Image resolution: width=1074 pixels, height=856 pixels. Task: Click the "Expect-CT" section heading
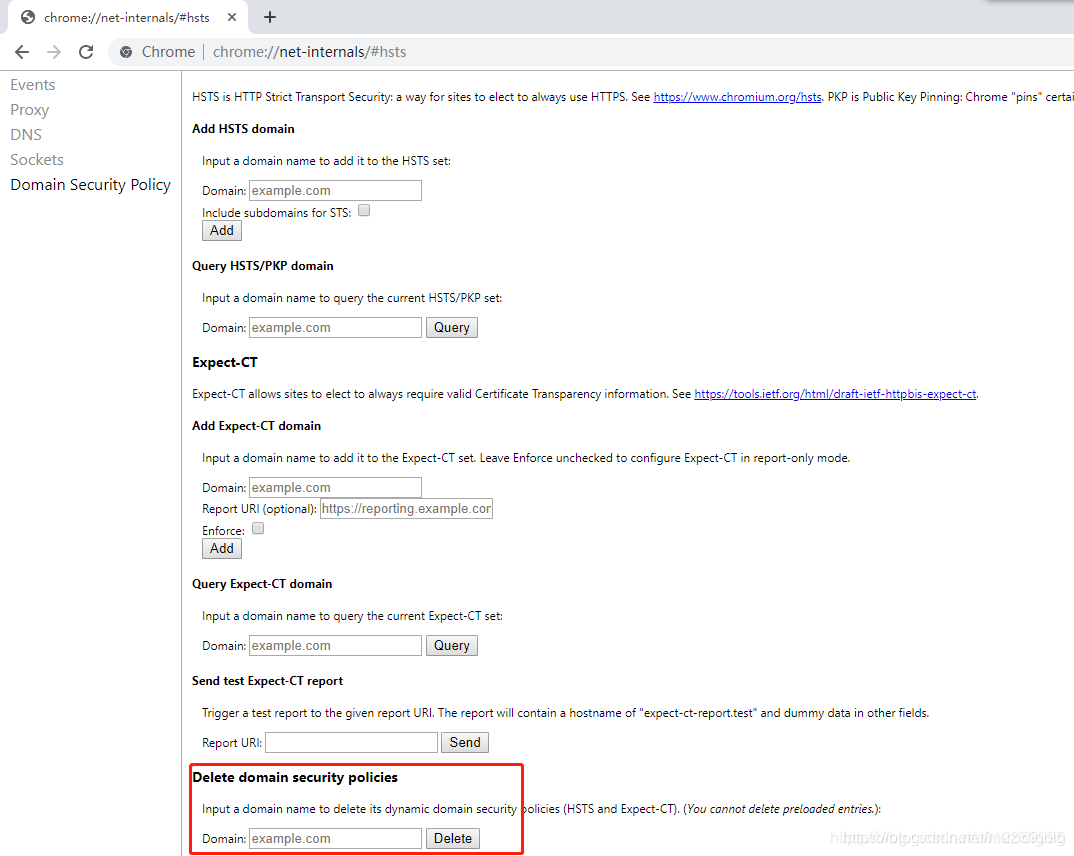[225, 362]
